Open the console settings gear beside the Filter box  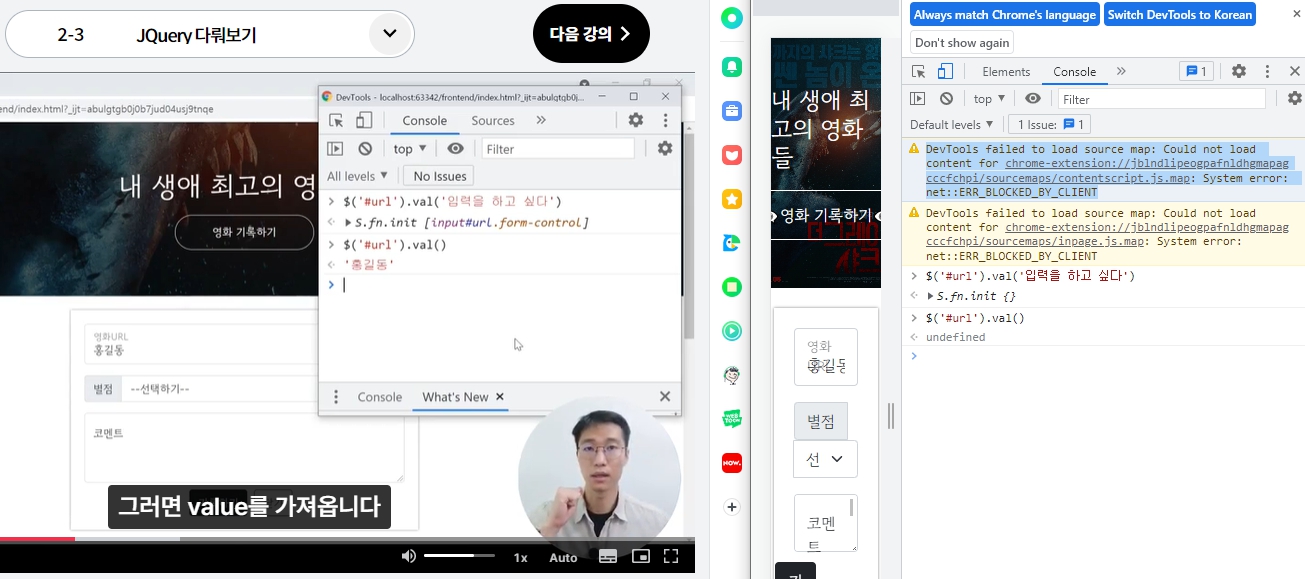[1295, 98]
